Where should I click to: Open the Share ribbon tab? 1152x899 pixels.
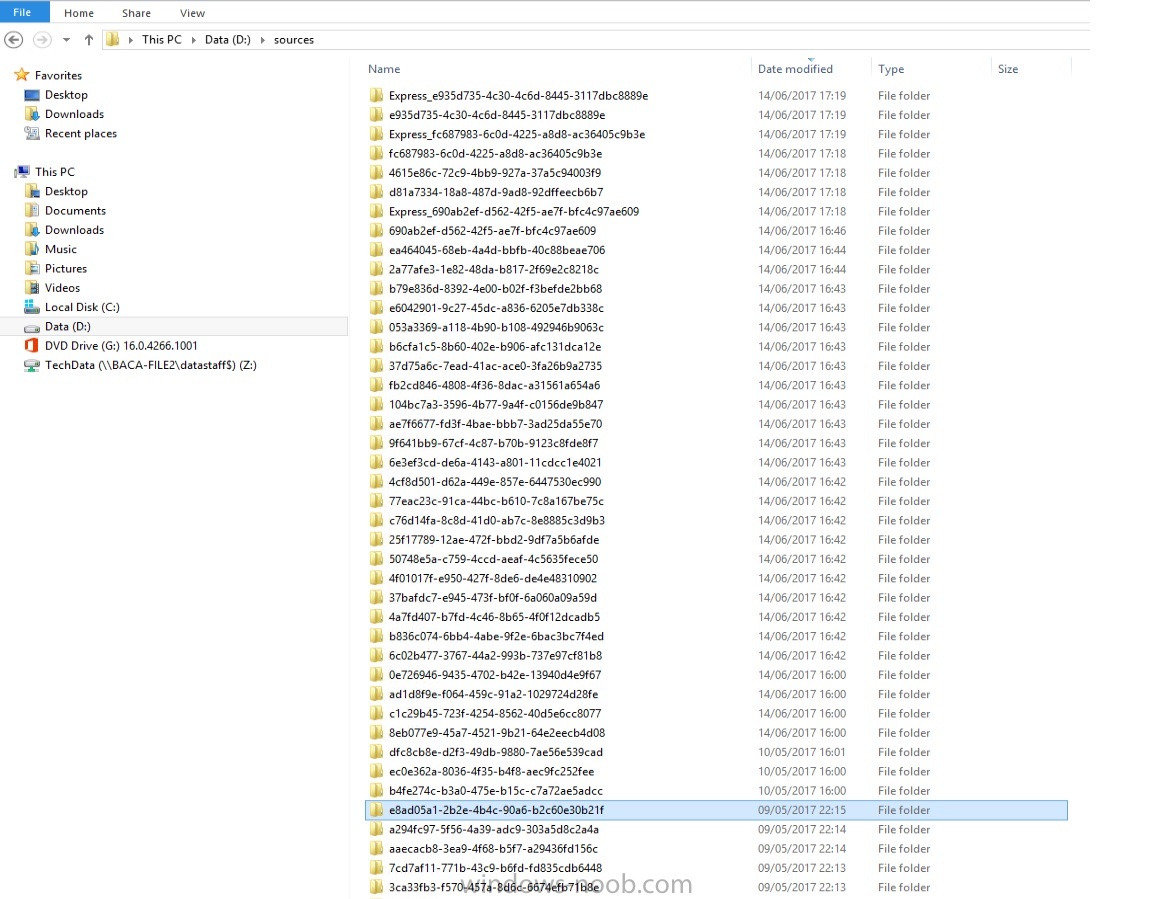(136, 13)
